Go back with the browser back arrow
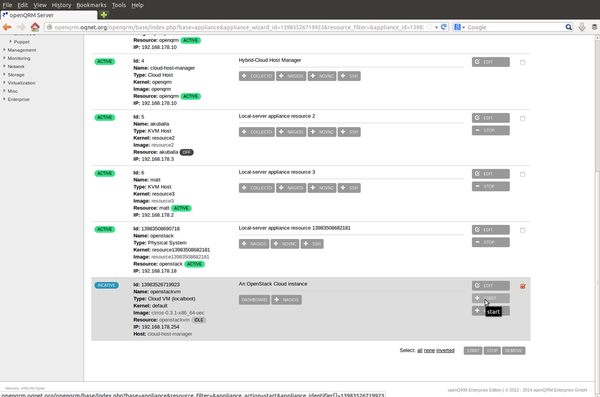The image size is (600, 397). point(7,27)
